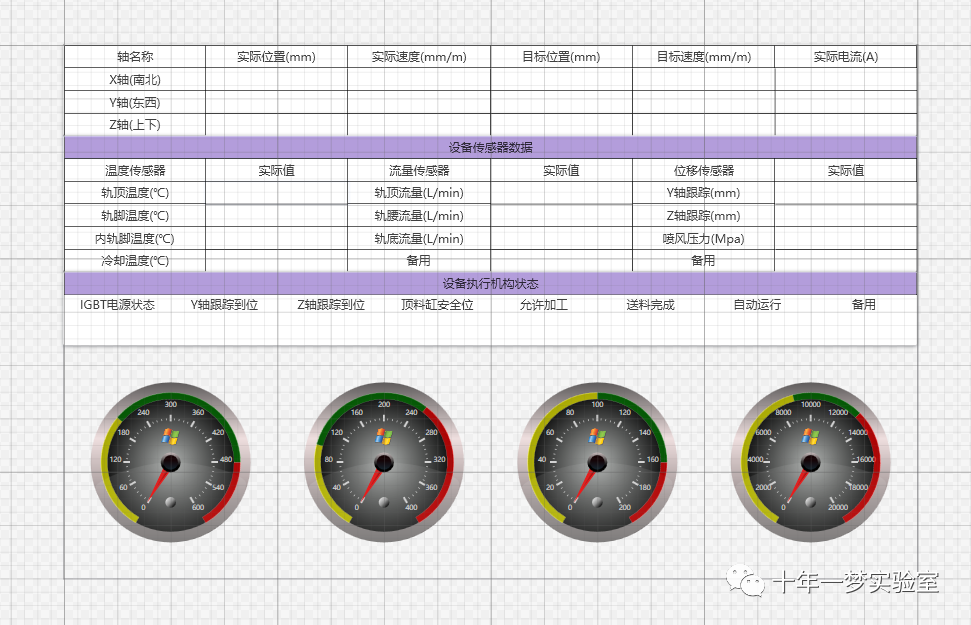Click the 设备执行机构状态 purple header bar
The height and width of the screenshot is (625, 971).
(x=490, y=284)
